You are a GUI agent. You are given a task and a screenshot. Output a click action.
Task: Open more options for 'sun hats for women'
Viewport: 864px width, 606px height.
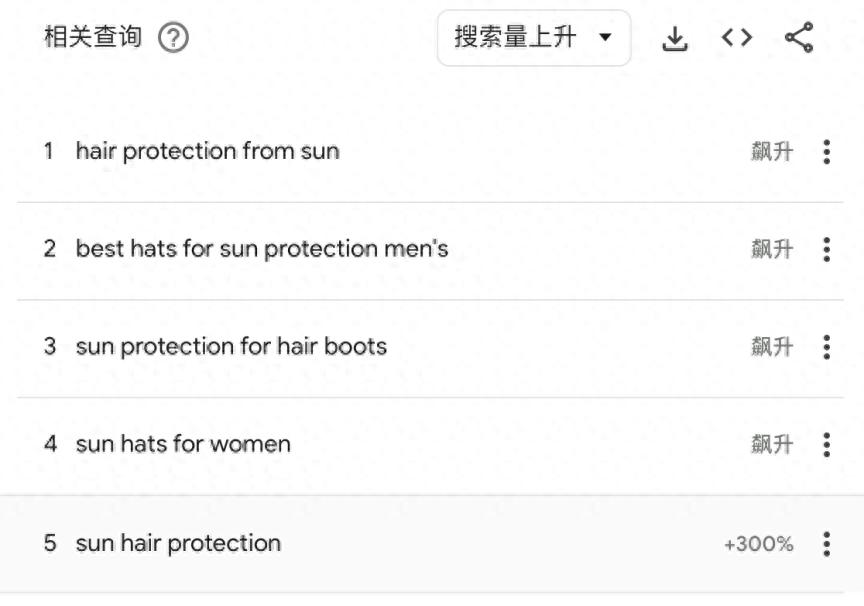coord(826,444)
